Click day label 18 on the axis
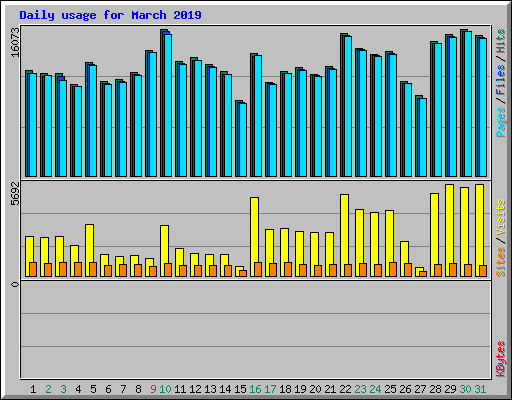Viewport: 512px width, 400px height. tap(285, 389)
